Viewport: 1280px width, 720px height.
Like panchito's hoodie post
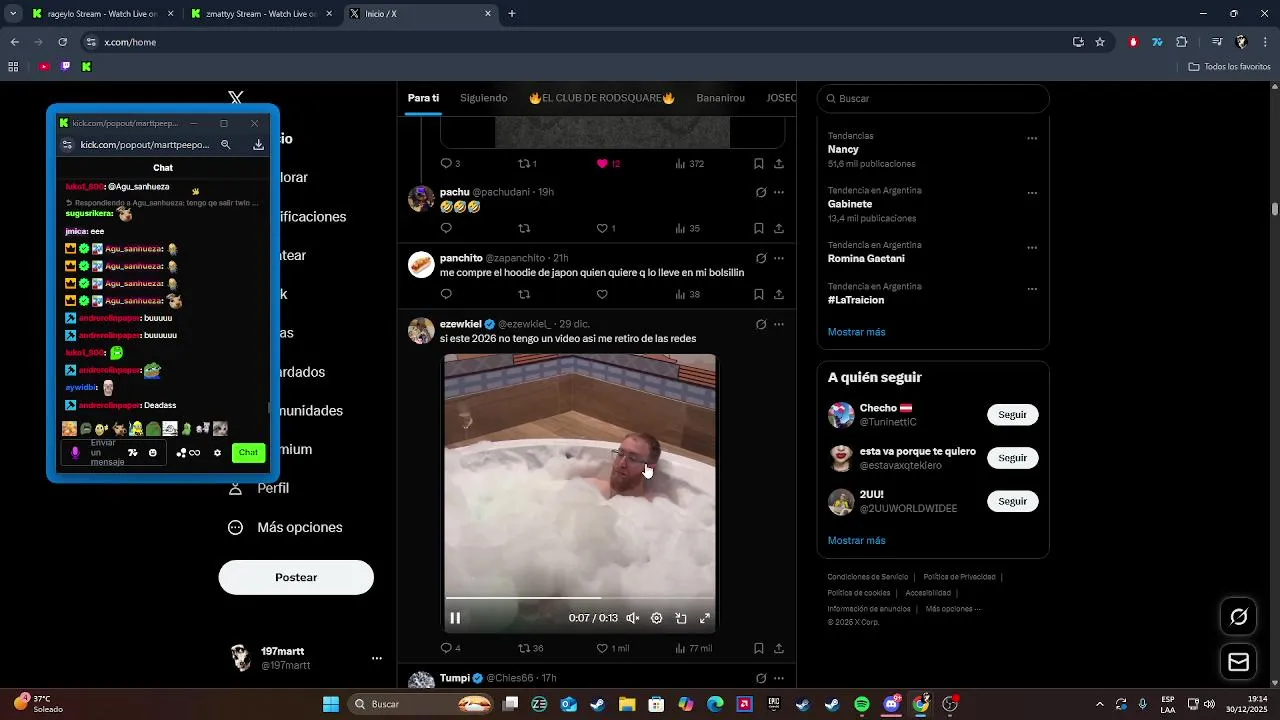click(x=602, y=294)
